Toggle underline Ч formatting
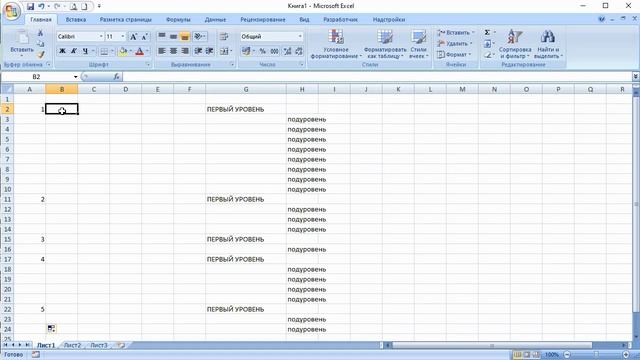 click(x=85, y=51)
